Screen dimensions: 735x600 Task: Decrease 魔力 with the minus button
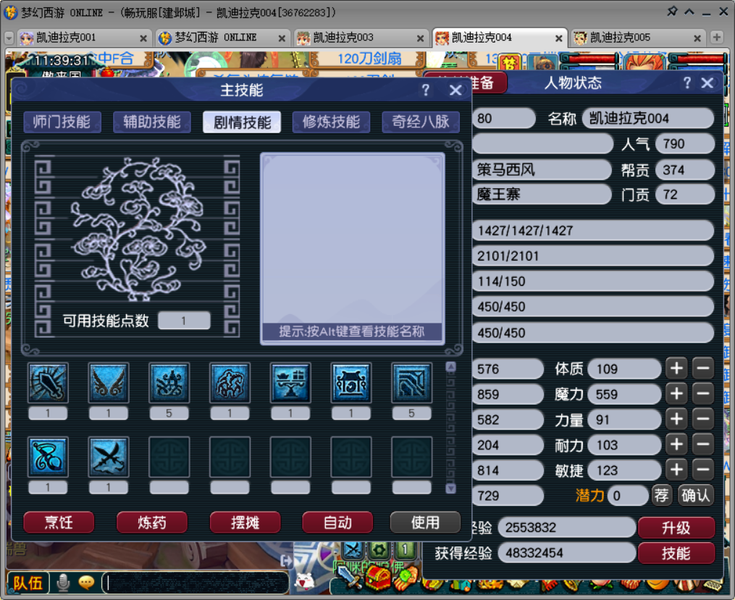click(x=703, y=394)
